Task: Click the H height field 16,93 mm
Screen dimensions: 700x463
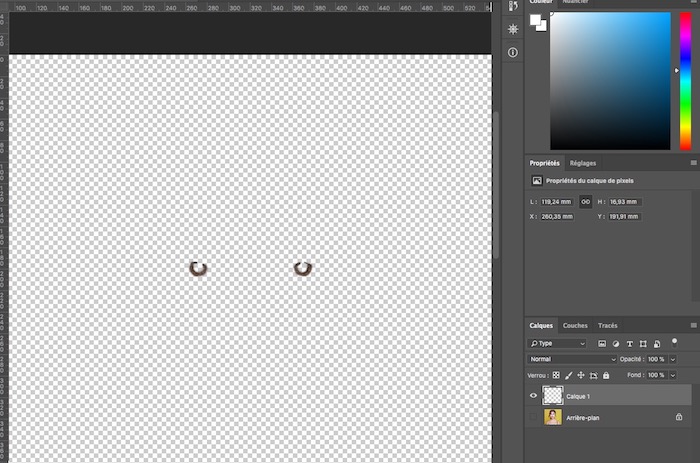Action: 625,202
